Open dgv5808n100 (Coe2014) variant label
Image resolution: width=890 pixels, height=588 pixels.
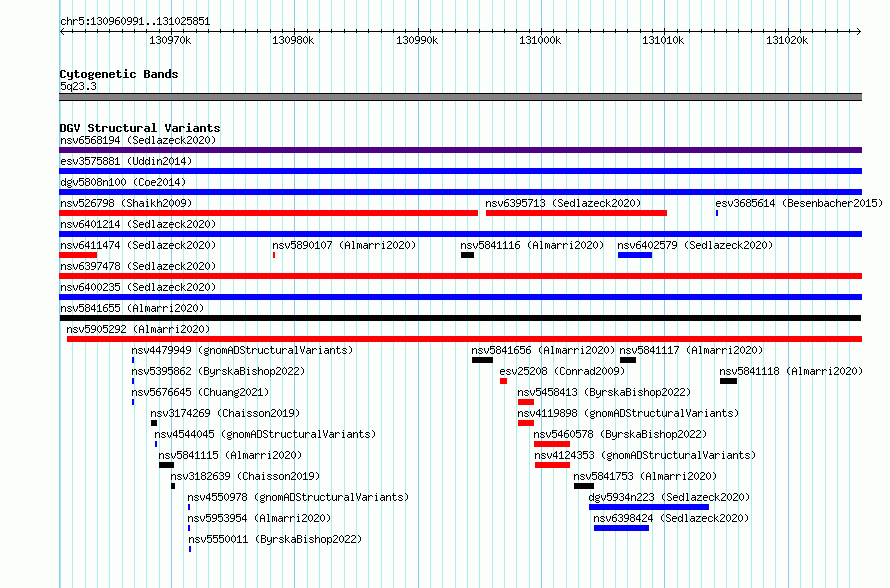pyautogui.click(x=123, y=182)
